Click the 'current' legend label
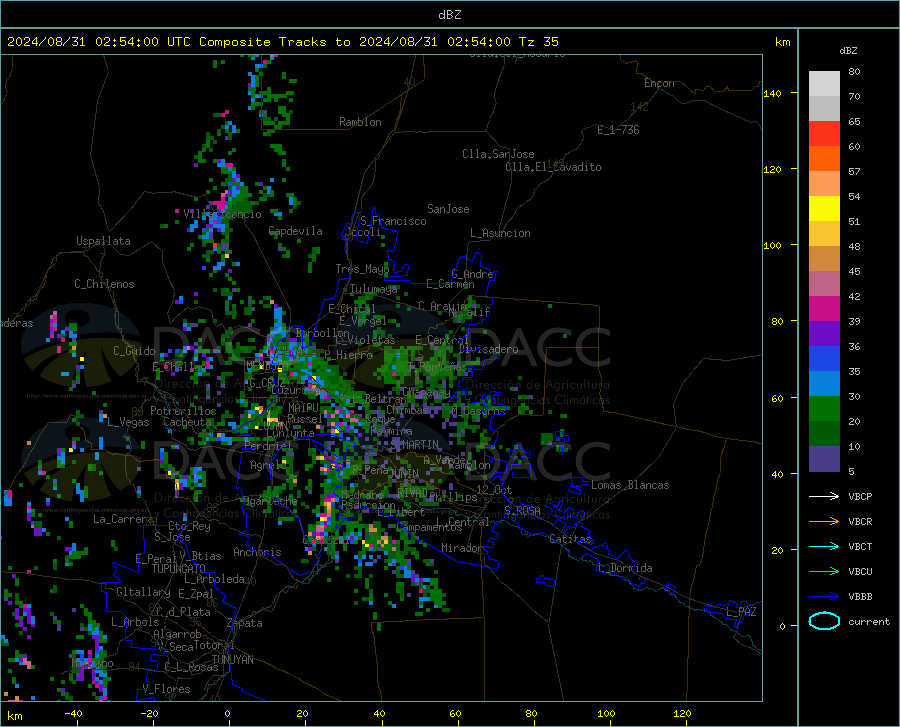Image resolution: width=900 pixels, height=727 pixels. point(869,621)
